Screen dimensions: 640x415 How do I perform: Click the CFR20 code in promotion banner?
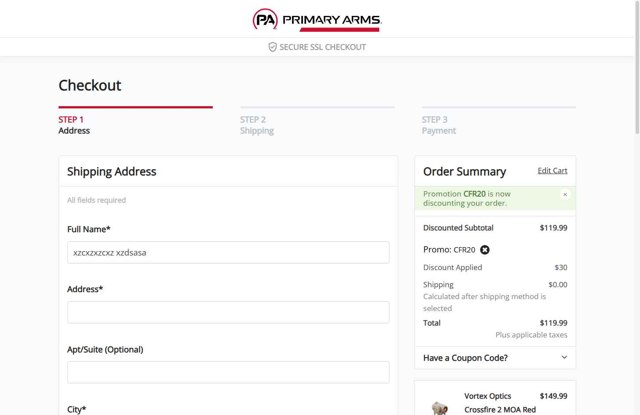(x=475, y=194)
